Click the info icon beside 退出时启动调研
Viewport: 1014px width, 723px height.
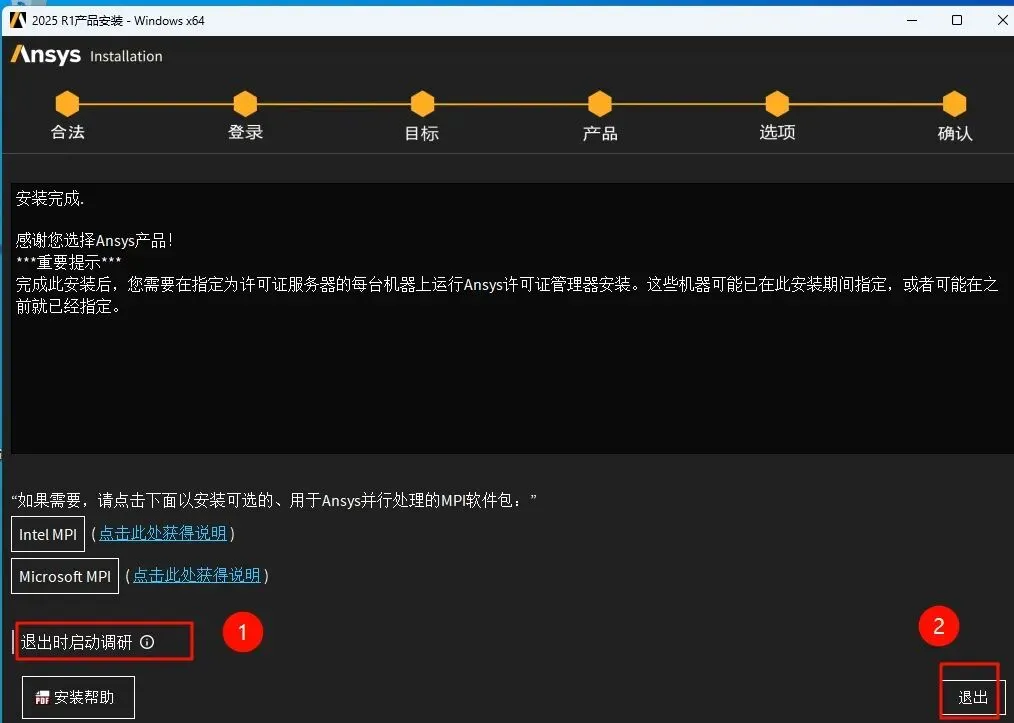(147, 642)
